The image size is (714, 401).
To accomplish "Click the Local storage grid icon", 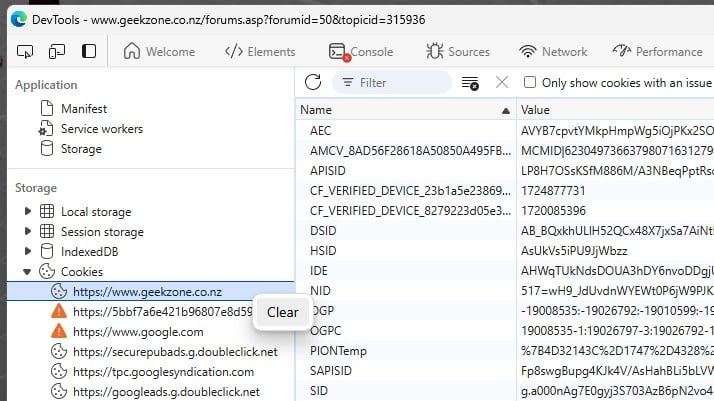I will (47, 211).
